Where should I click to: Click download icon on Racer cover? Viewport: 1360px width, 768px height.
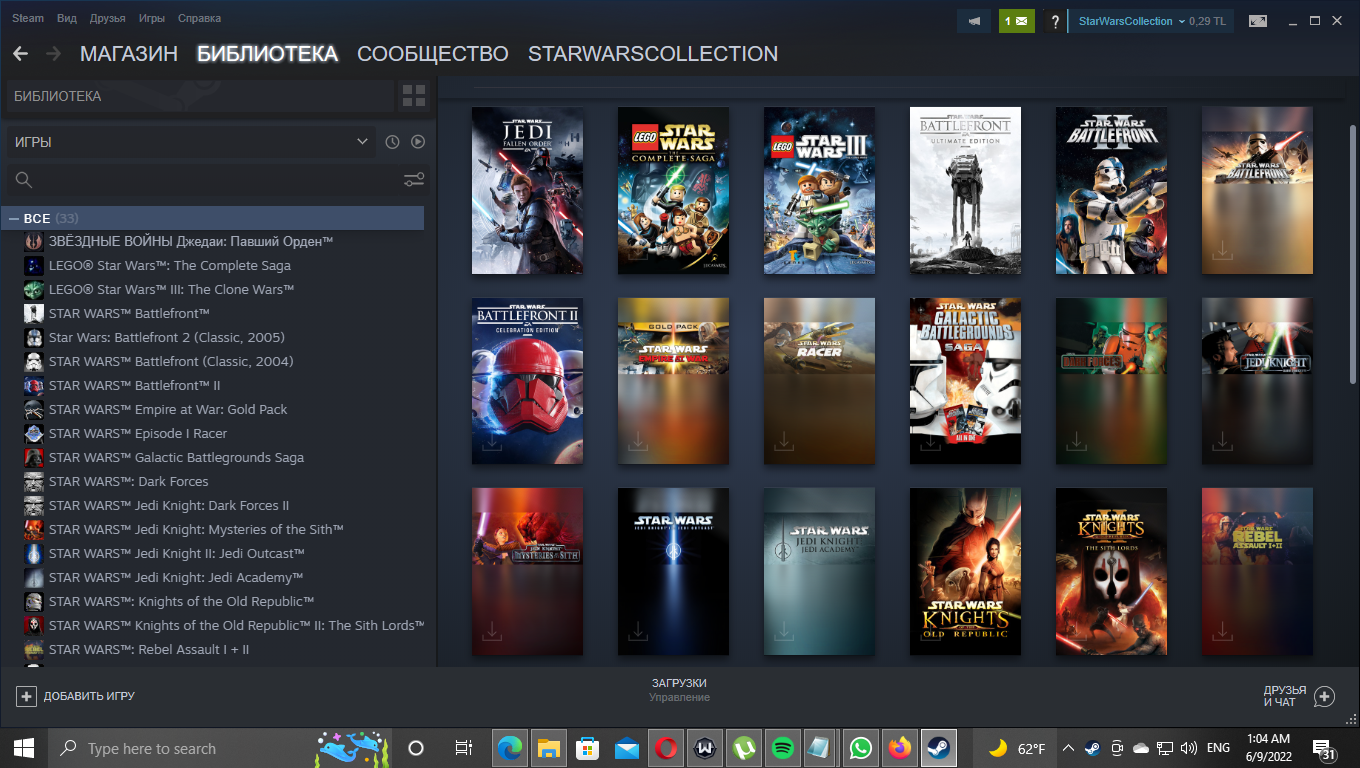click(x=783, y=441)
